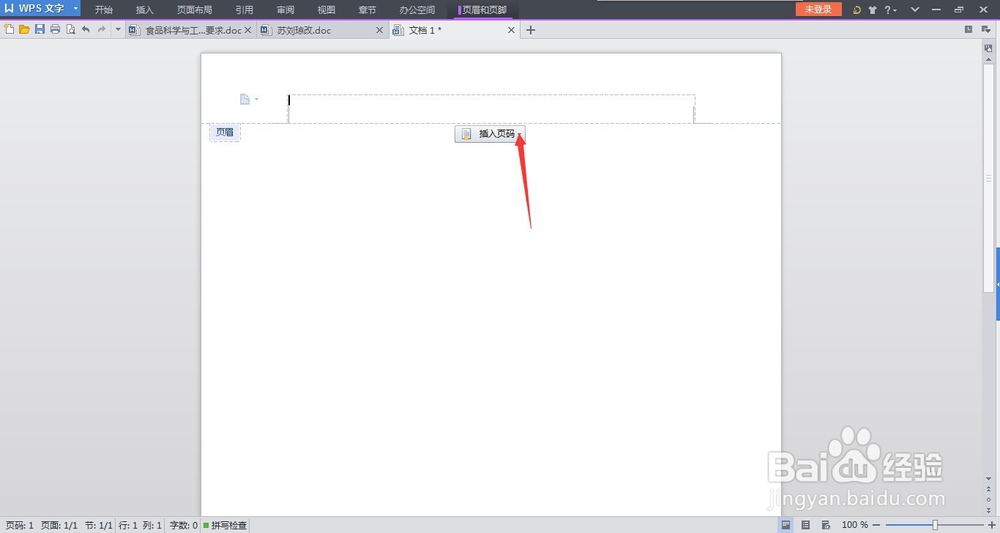
Task: Click the 未登录 login button
Action: (x=818, y=9)
